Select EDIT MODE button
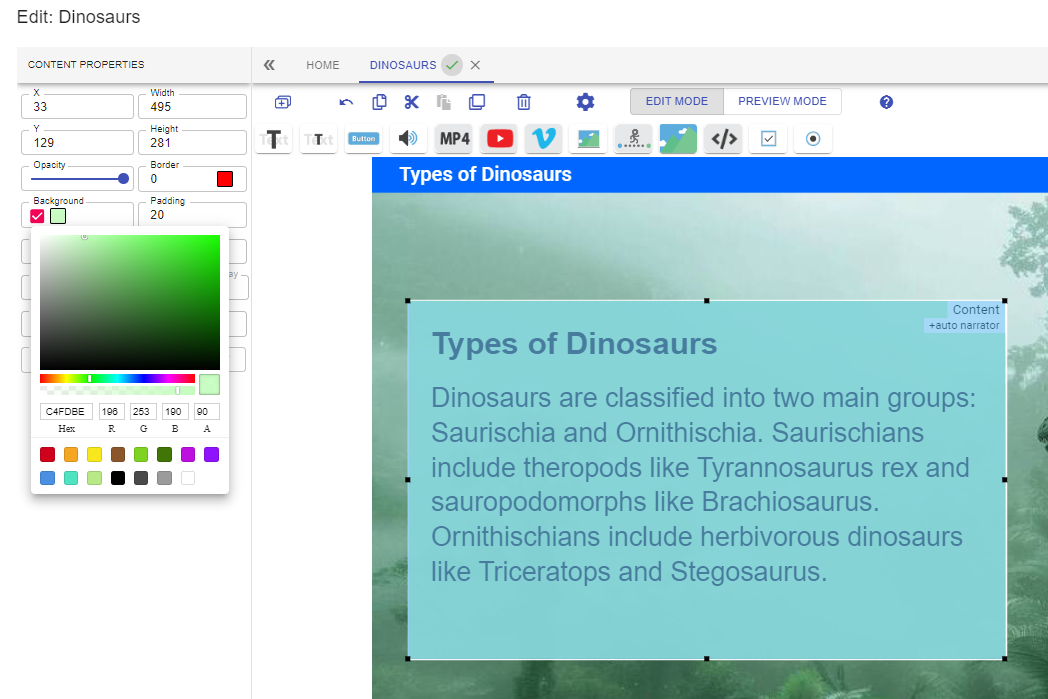This screenshot has height=699, width=1048. (x=676, y=102)
